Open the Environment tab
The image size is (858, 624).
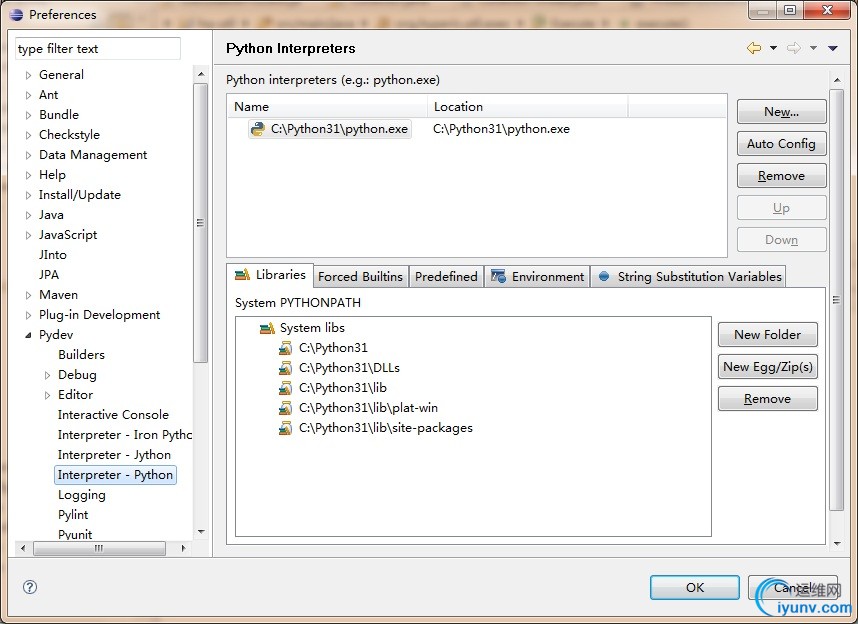click(x=537, y=276)
